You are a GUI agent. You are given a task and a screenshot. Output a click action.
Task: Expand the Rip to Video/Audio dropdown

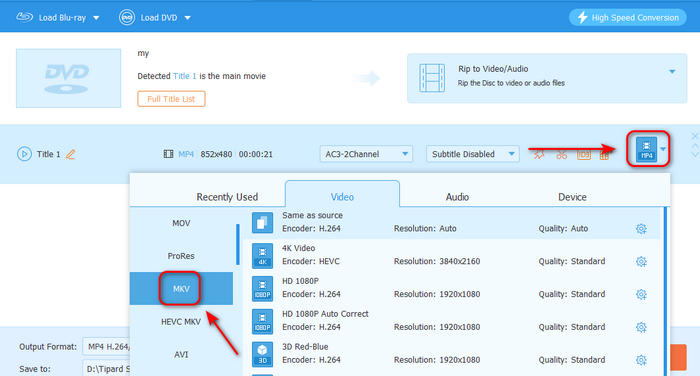(672, 71)
